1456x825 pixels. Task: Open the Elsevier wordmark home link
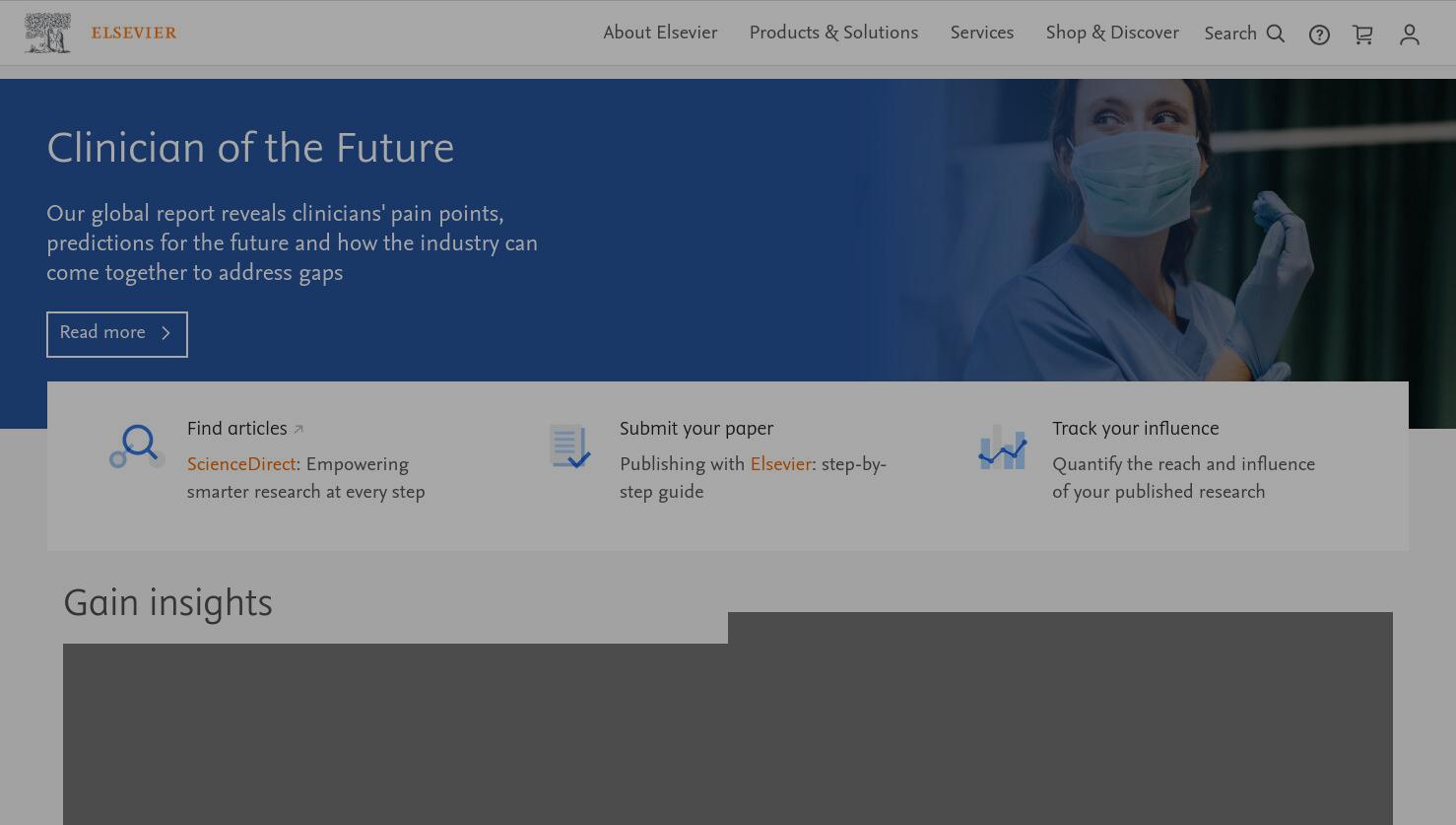point(134,33)
